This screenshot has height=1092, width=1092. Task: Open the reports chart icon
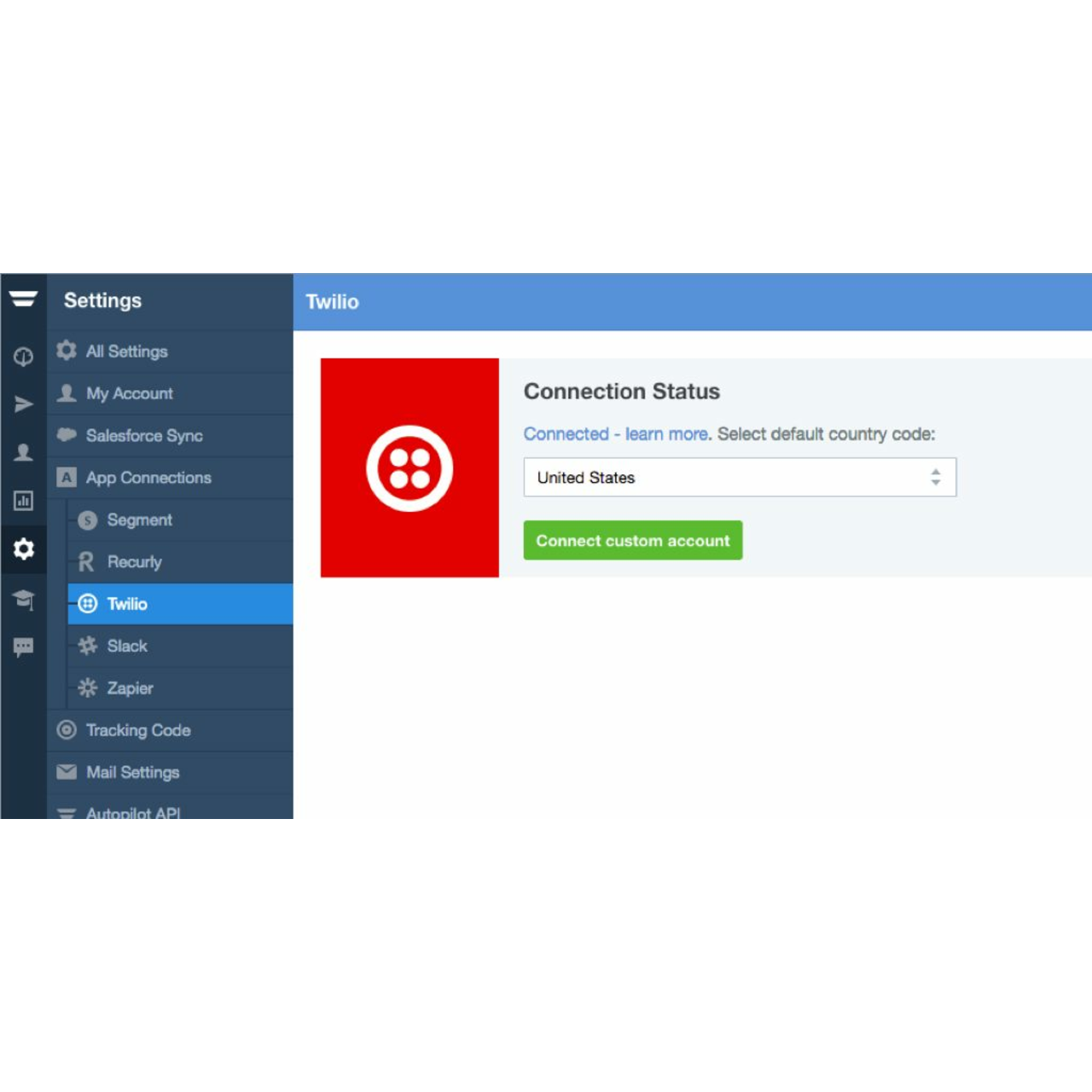(x=23, y=501)
